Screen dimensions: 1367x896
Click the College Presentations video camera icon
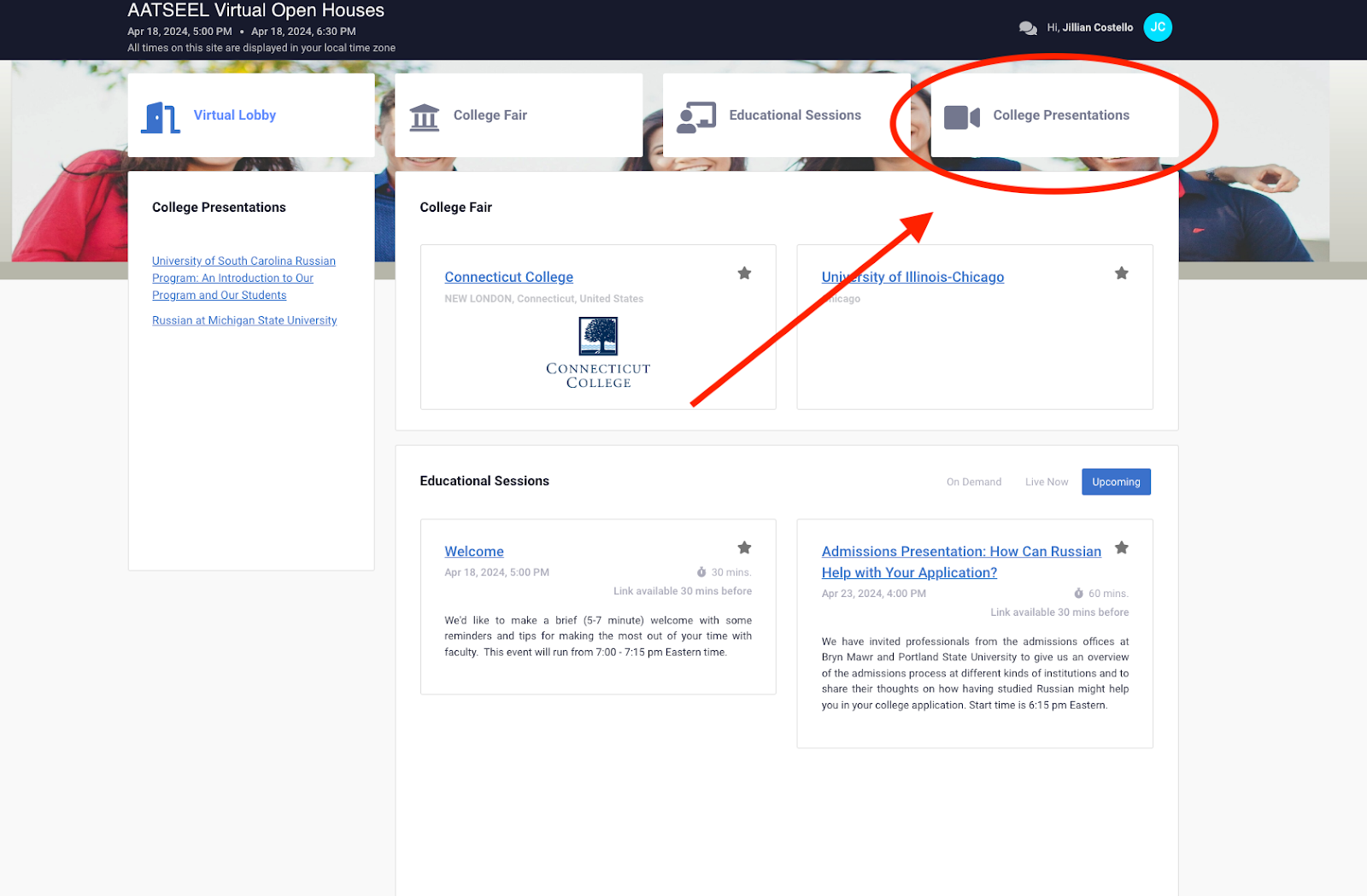pyautogui.click(x=961, y=117)
